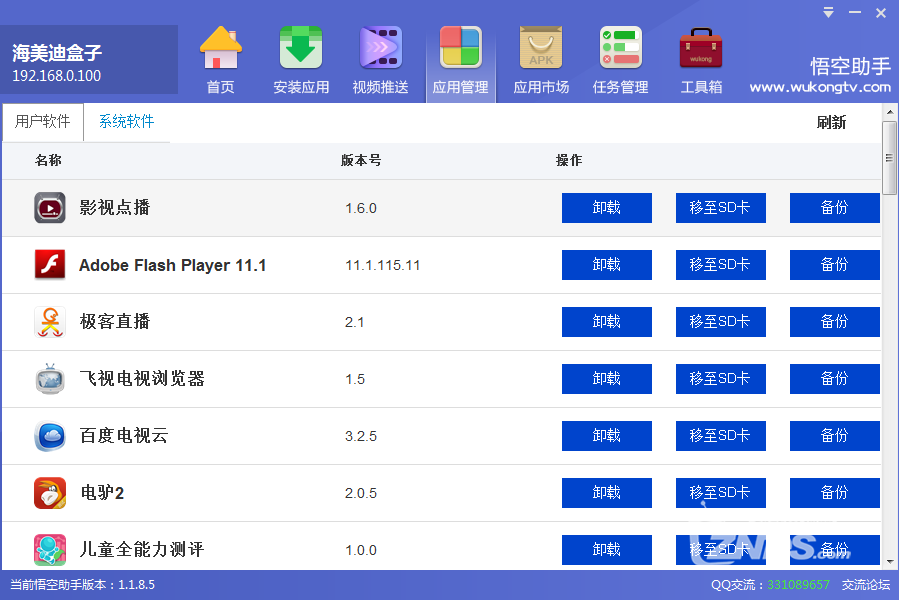Click the 版本号 column header
Viewport: 899px width, 600px height.
click(361, 160)
